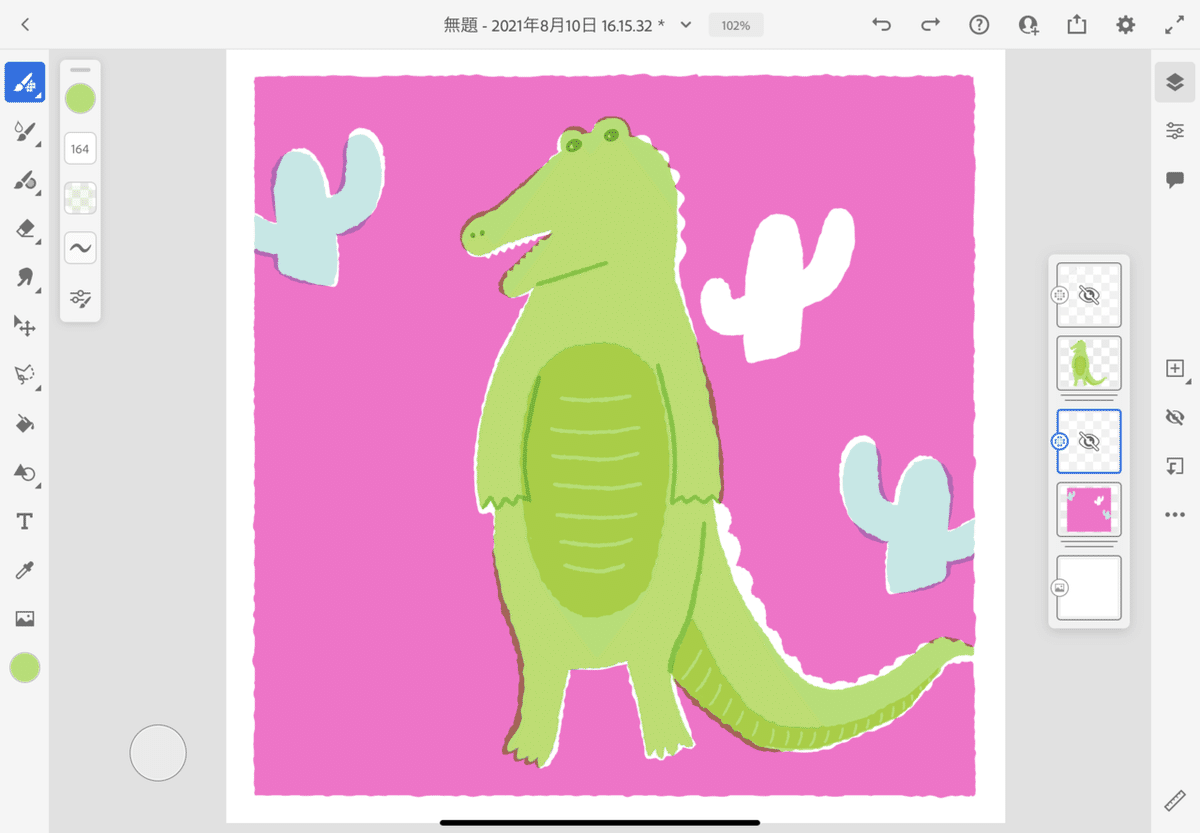Screen dimensions: 1200x833
Task: Click the image badge on the bottom layer
Action: coord(1060,588)
